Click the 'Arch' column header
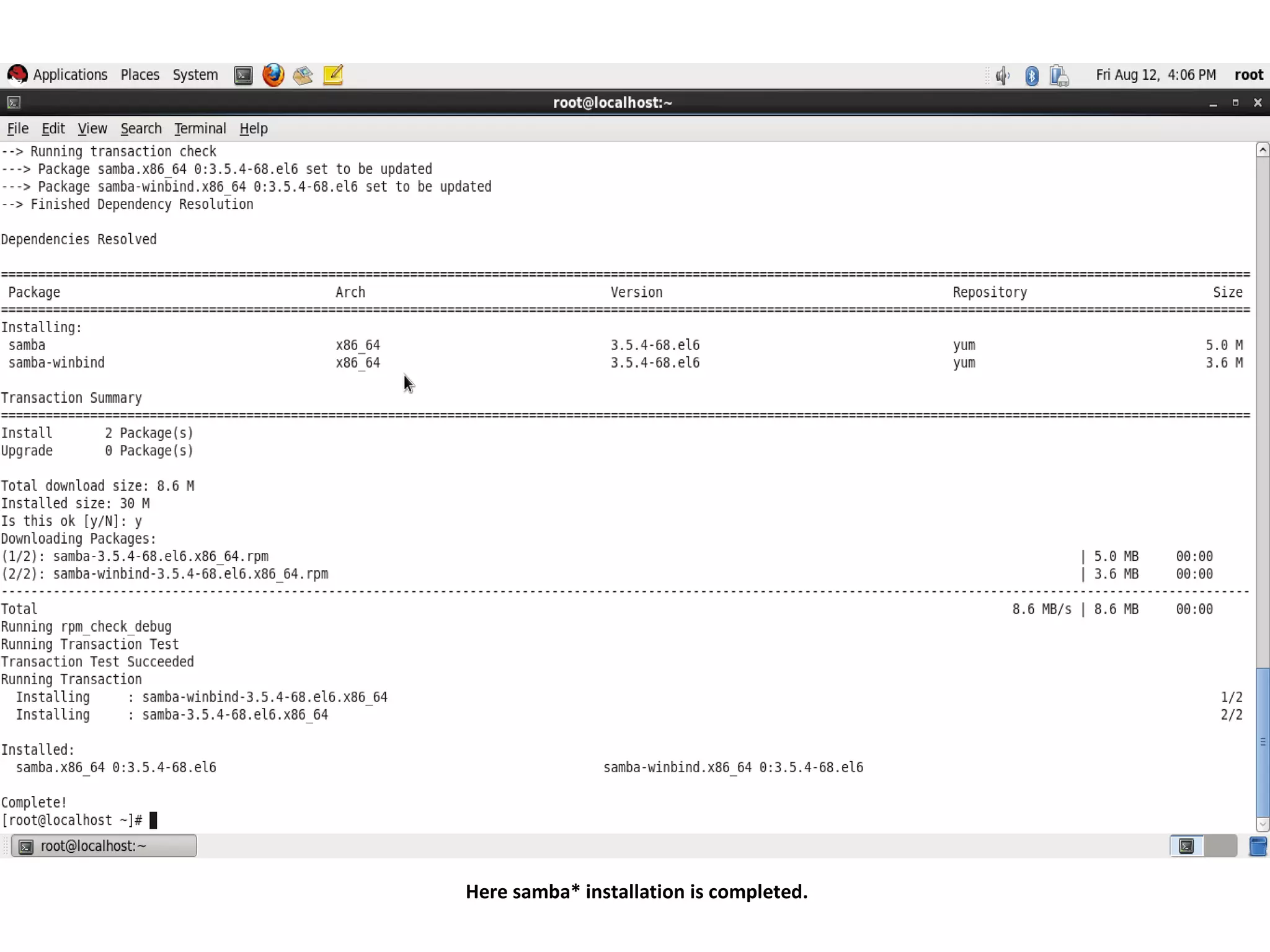This screenshot has height=952, width=1270. (x=350, y=293)
